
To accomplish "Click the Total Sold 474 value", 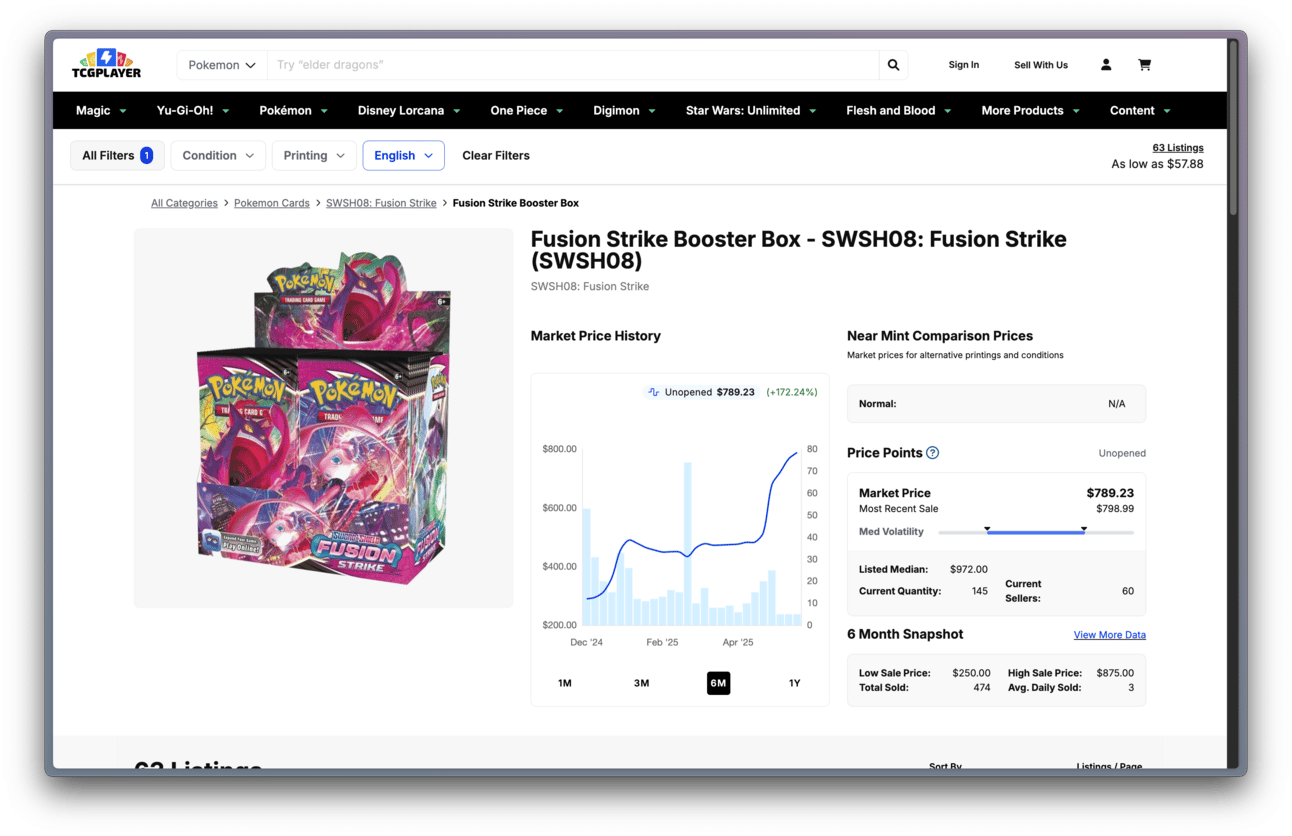I will [x=982, y=688].
